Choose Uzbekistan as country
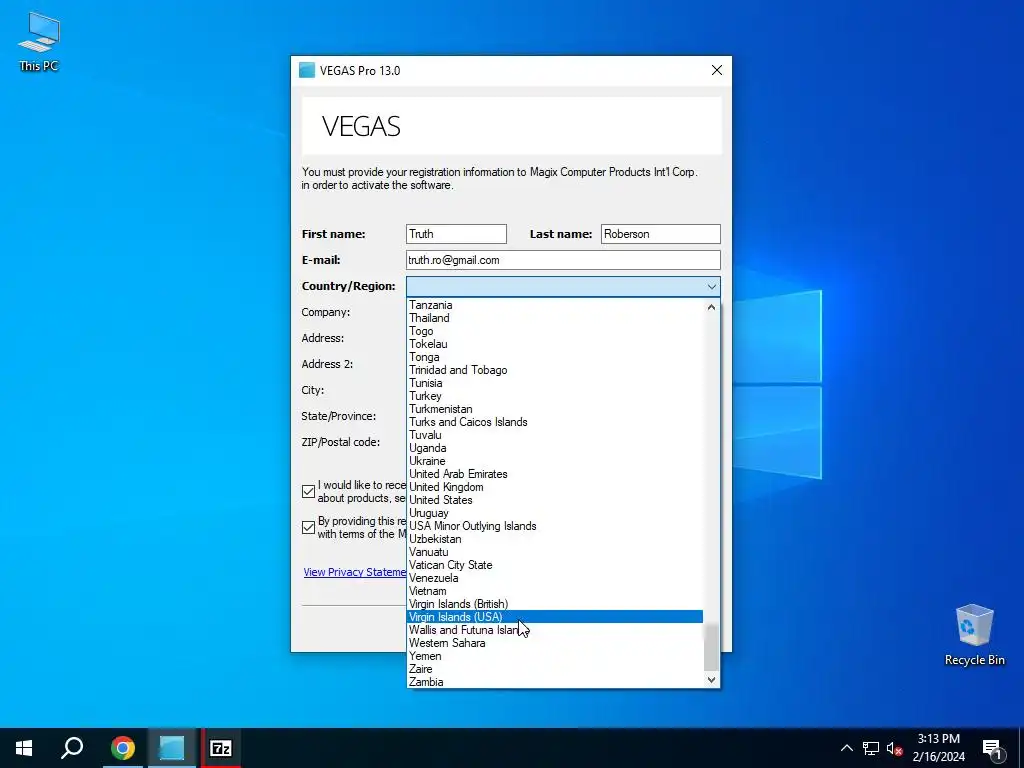The image size is (1024, 768). click(555, 539)
